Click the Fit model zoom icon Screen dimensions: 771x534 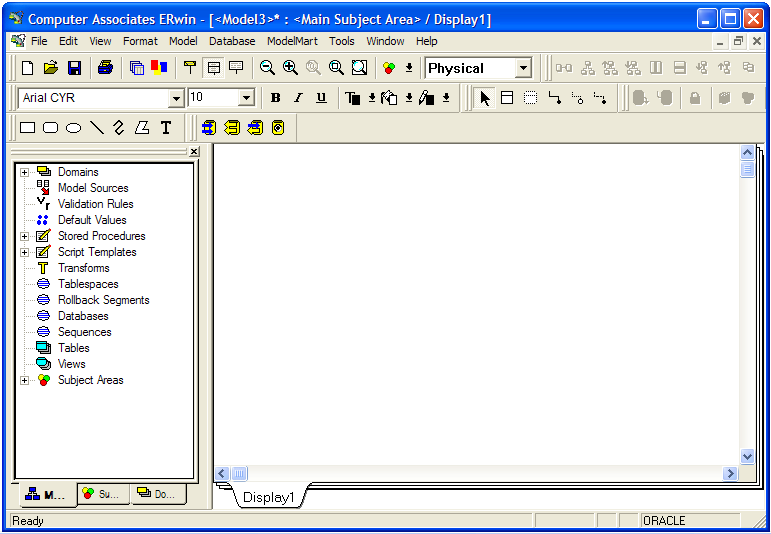[359, 68]
